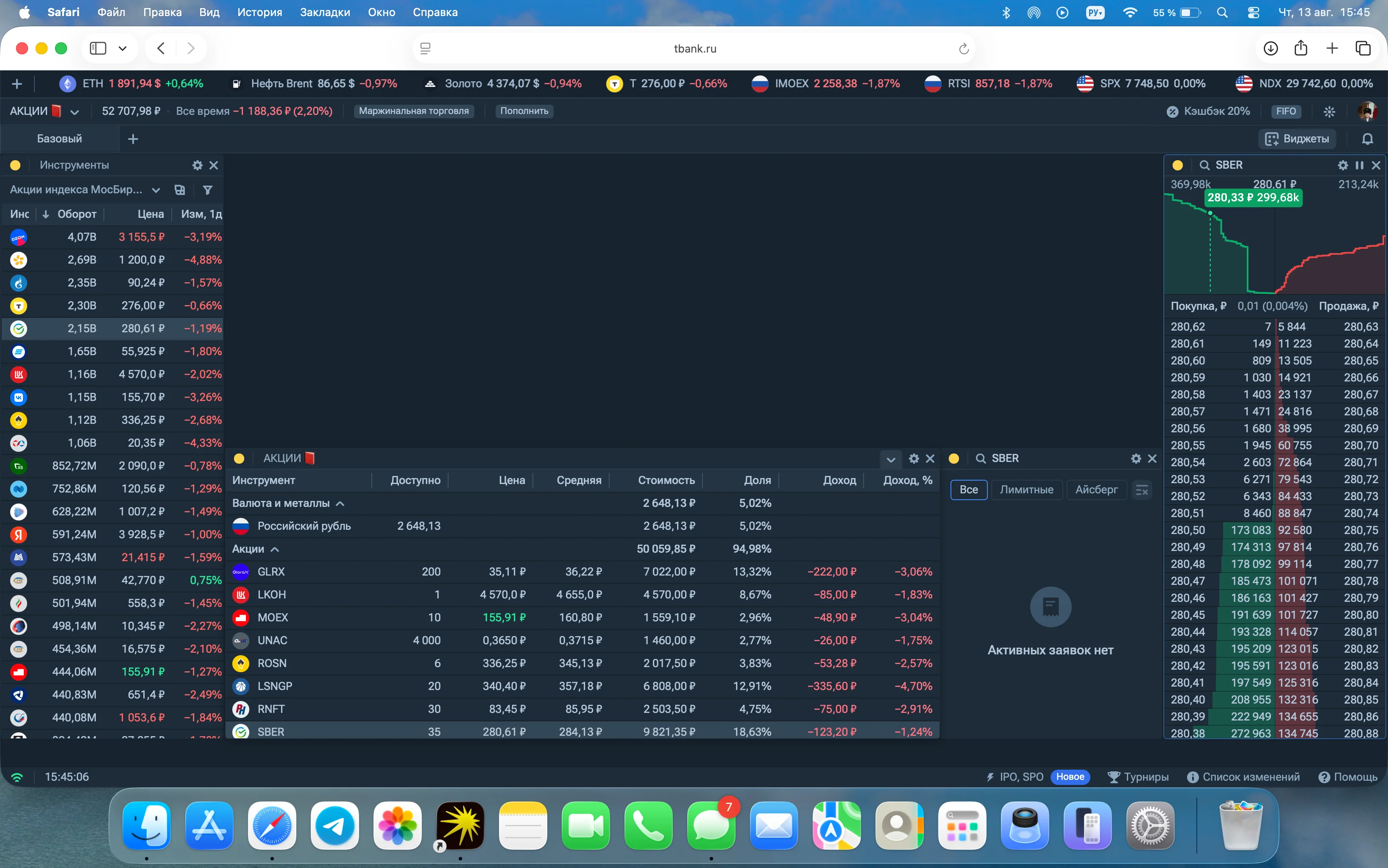Open the Турниры link

[1137, 777]
